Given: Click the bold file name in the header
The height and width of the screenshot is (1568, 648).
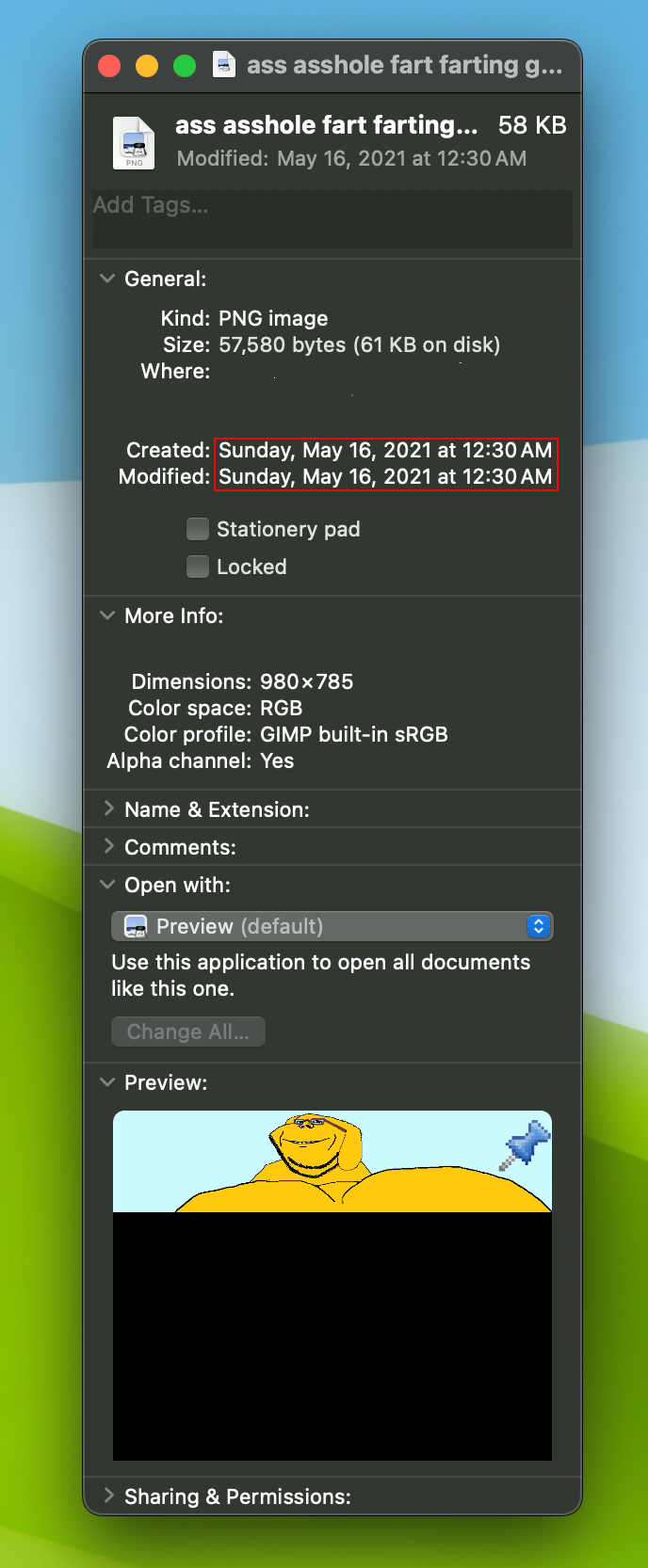Looking at the screenshot, I should point(326,125).
